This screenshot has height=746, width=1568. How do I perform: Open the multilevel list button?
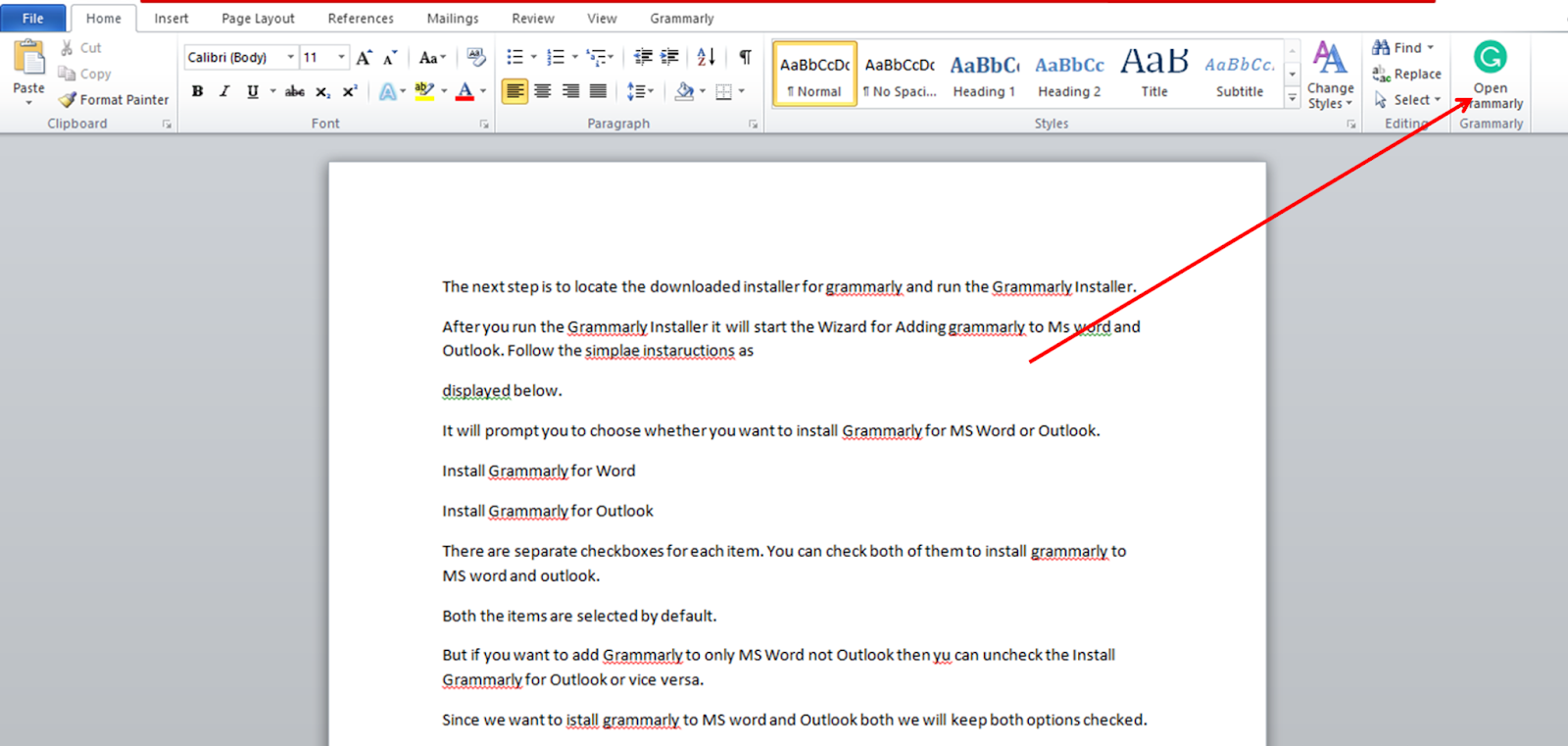597,57
